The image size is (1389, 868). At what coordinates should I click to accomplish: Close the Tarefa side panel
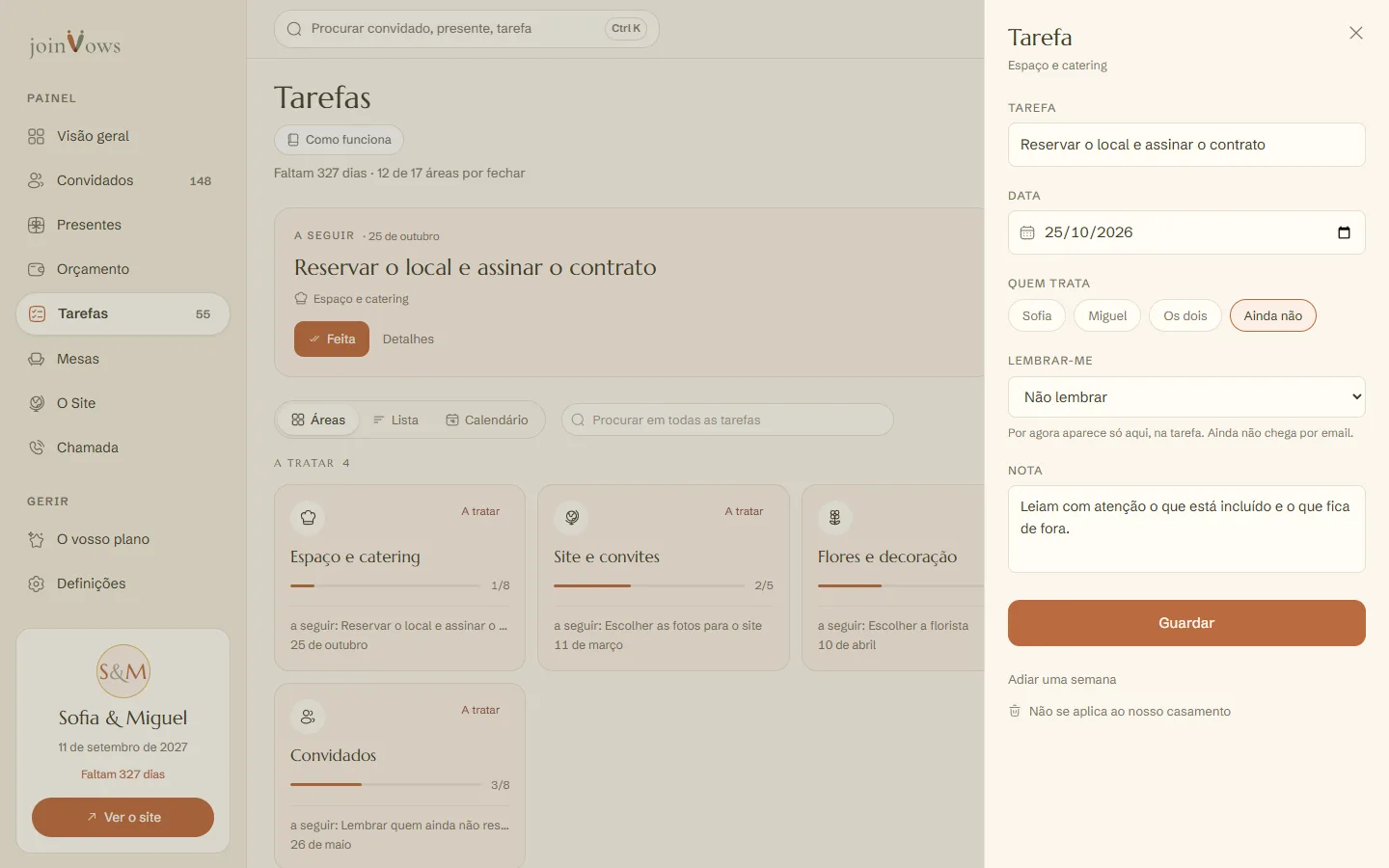coord(1355,33)
